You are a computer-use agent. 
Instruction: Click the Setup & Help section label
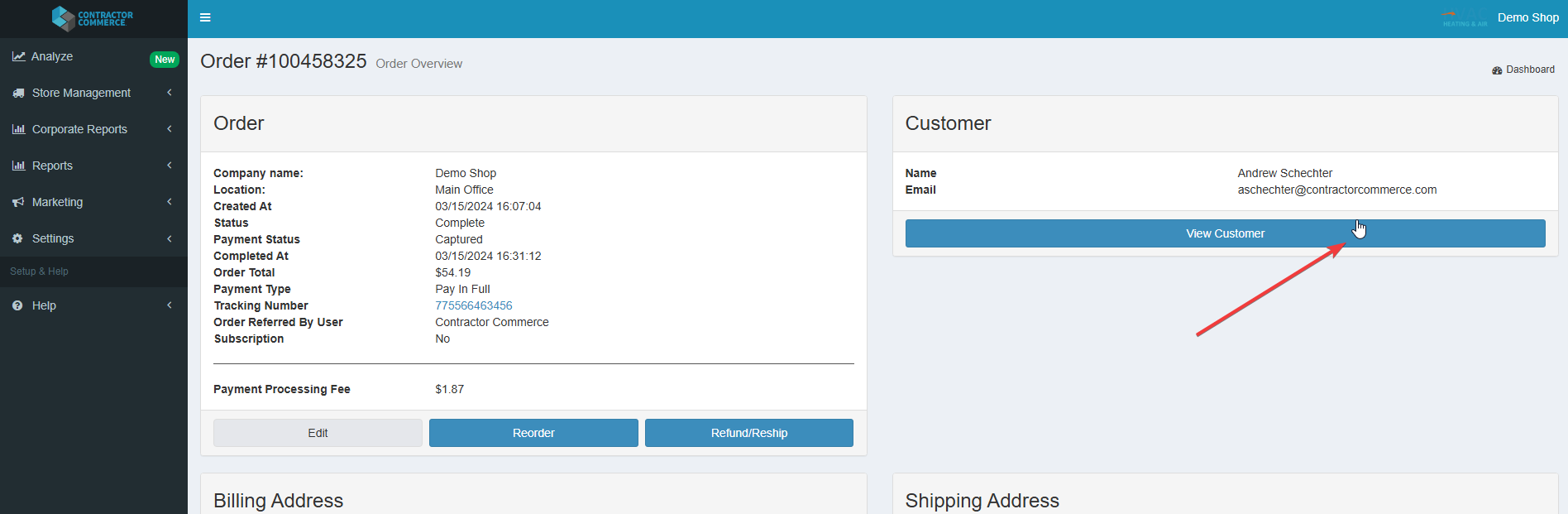39,271
